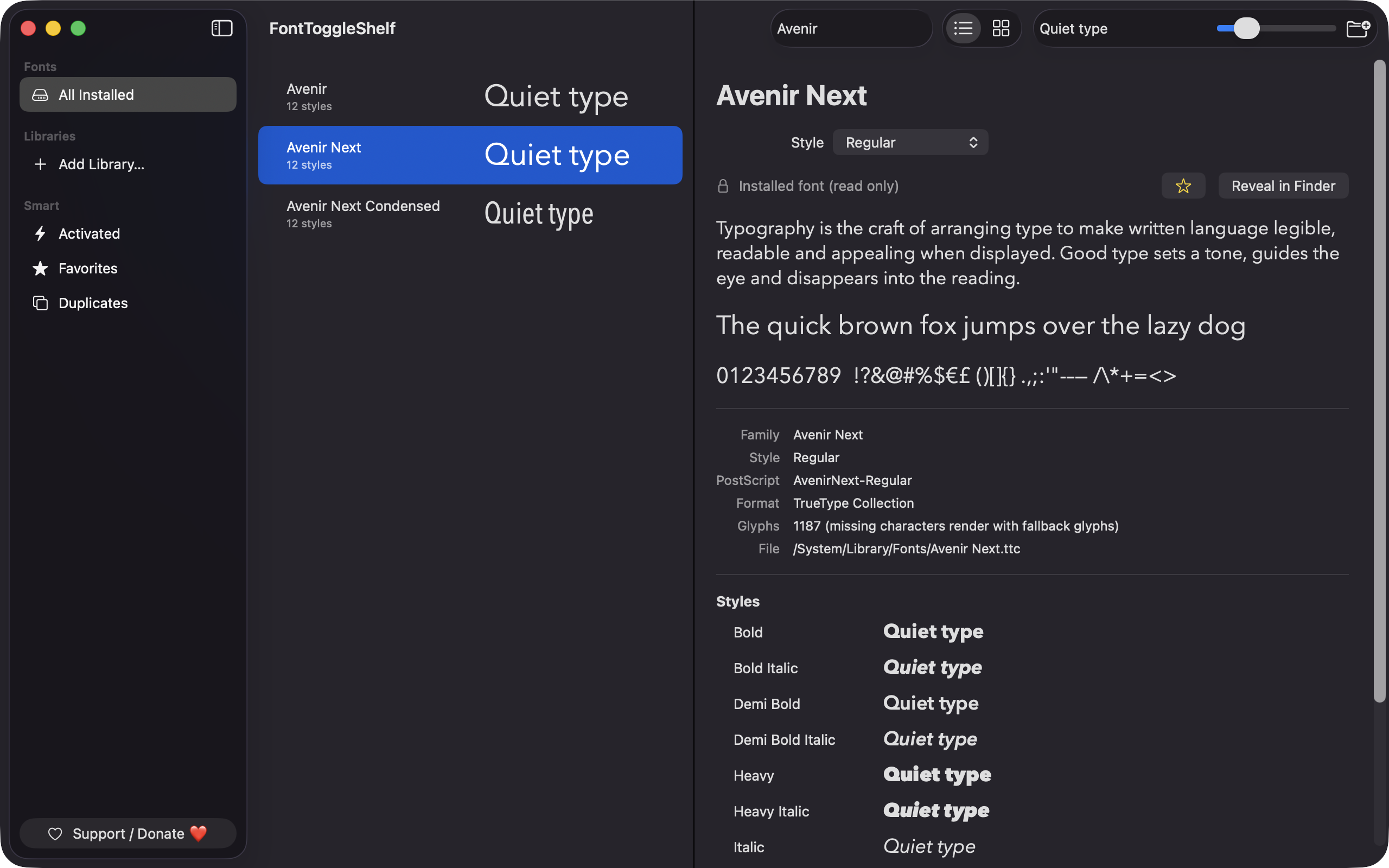Open the Favorites smart list

[x=128, y=268]
